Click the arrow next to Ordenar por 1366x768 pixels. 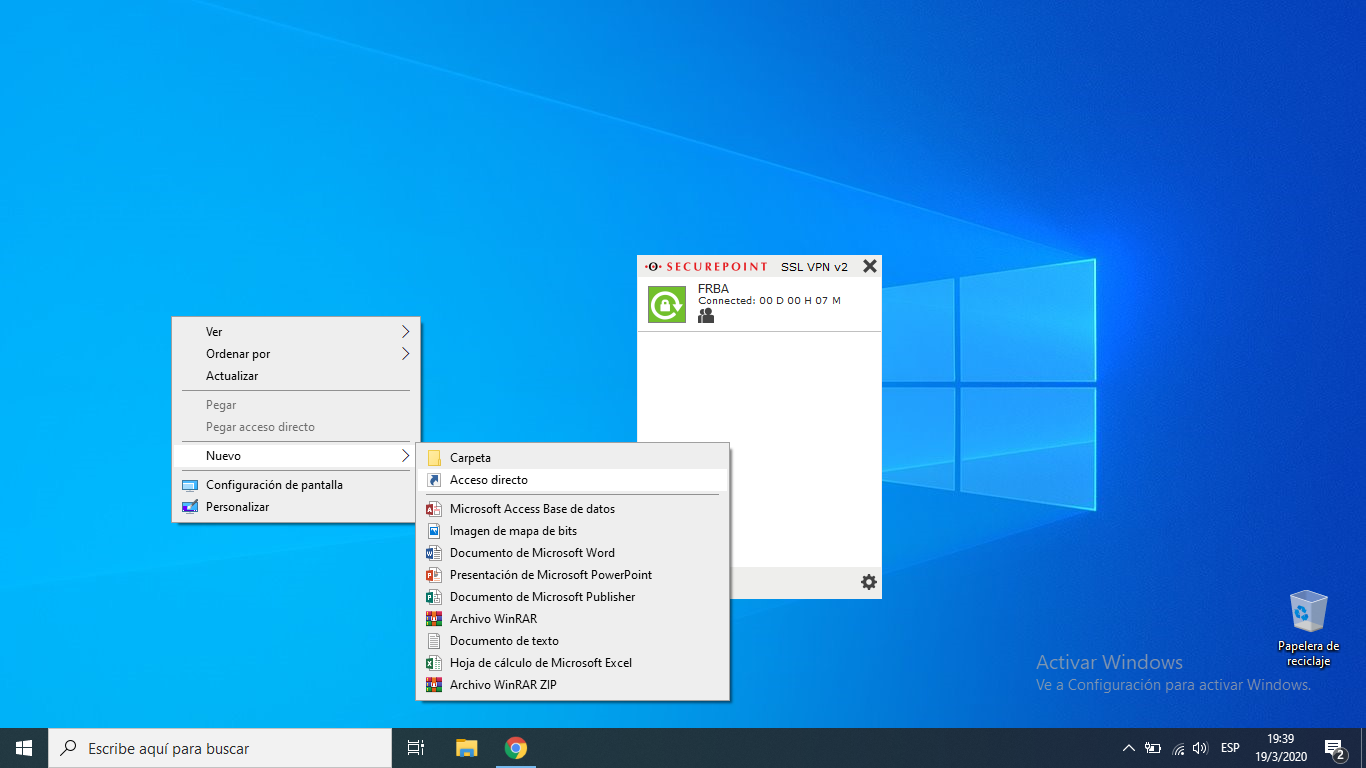point(406,354)
